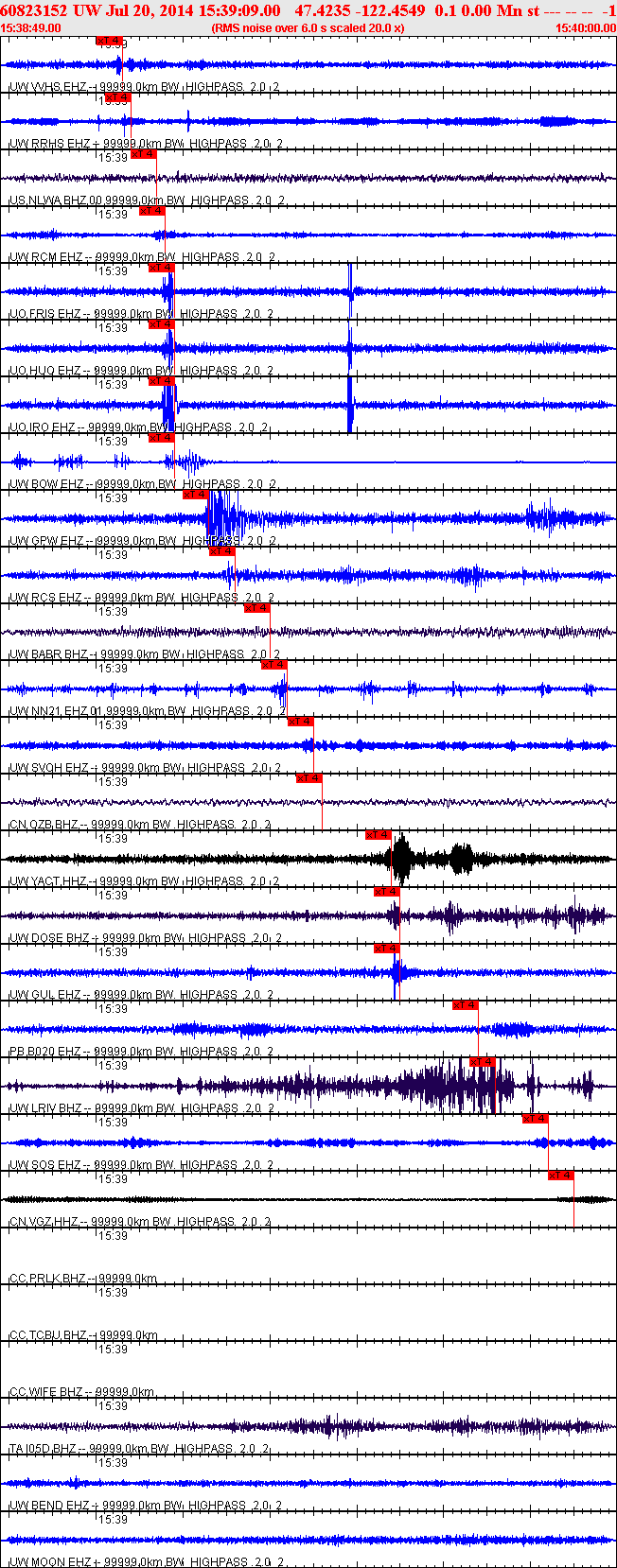Click the red pick flag on BOW trace
This screenshot has width=617, height=1568.
[x=161, y=438]
